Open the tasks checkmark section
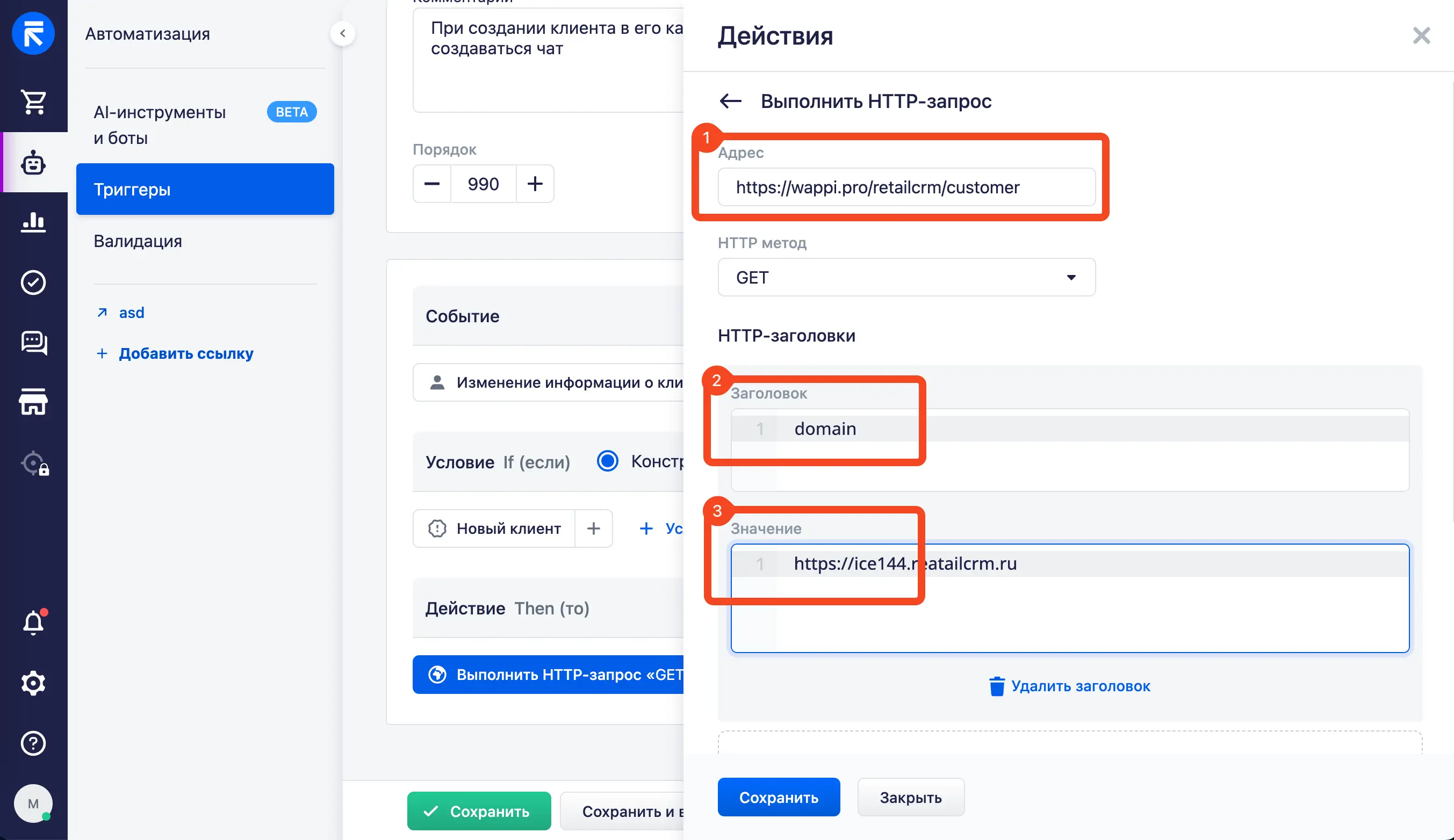The width and height of the screenshot is (1454, 840). tap(33, 282)
